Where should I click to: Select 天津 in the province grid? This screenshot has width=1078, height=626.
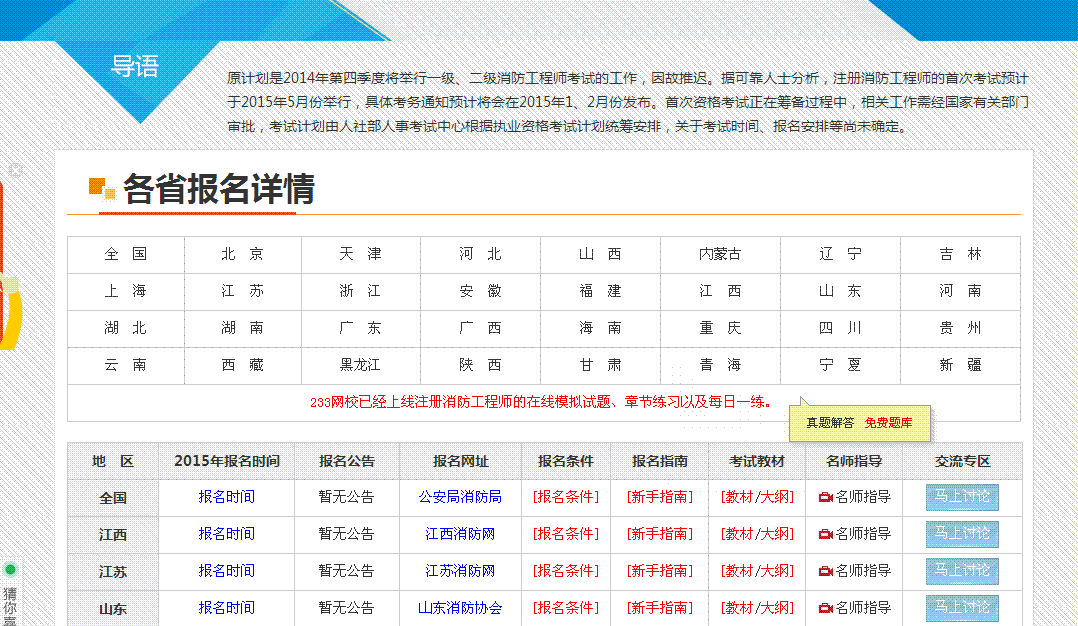(x=360, y=254)
